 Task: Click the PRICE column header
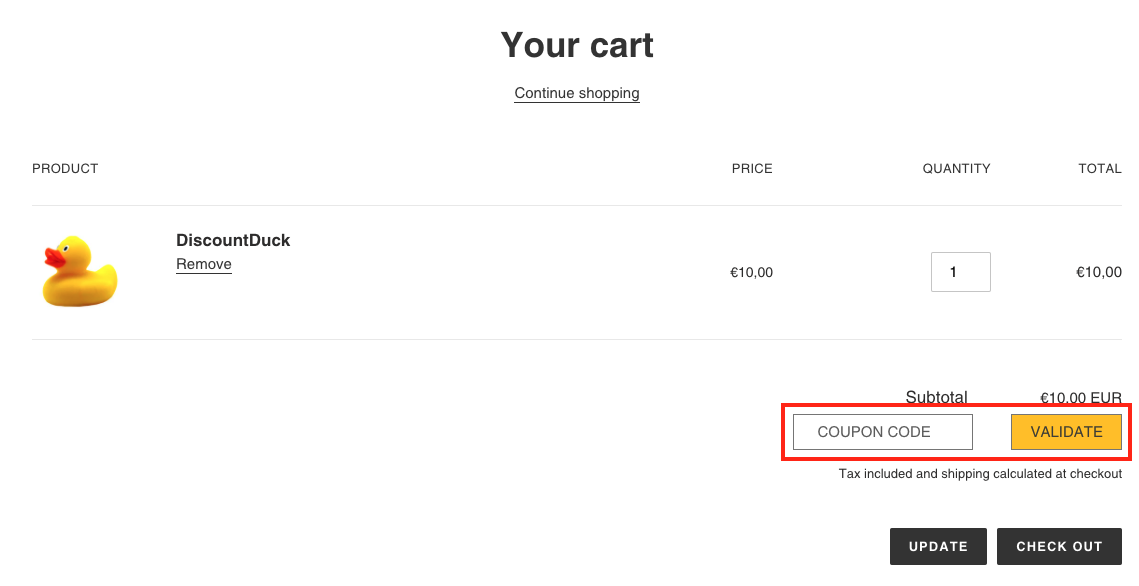point(752,168)
